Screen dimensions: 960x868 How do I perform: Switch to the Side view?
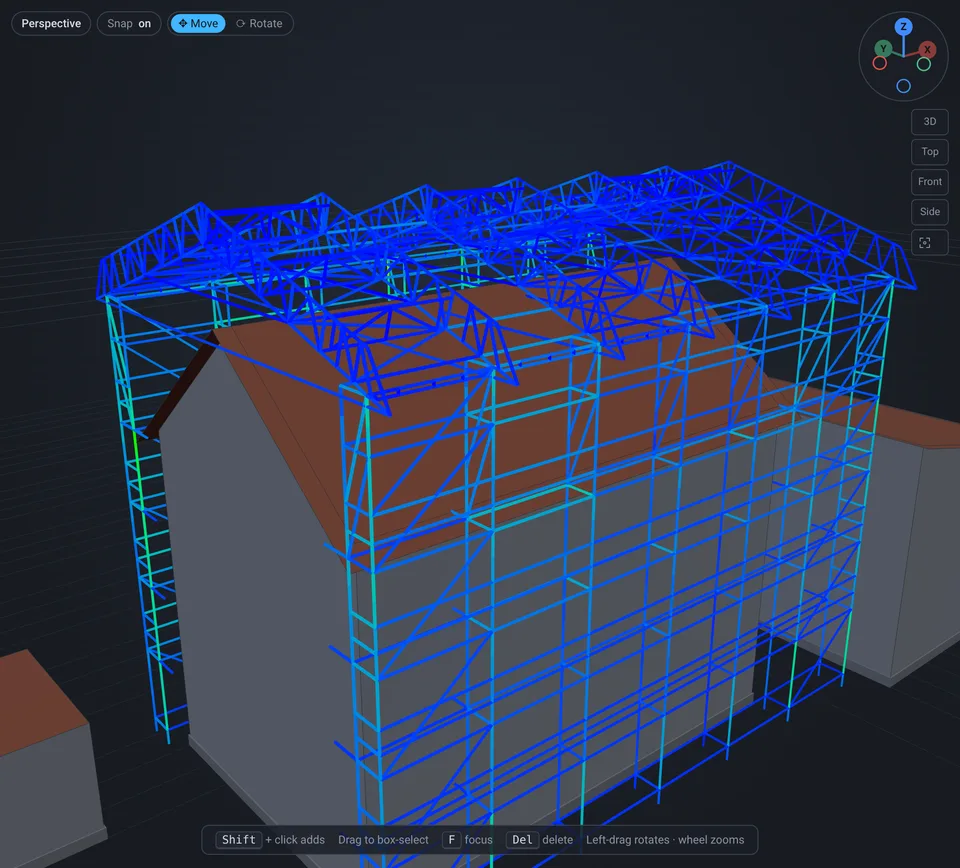929,212
